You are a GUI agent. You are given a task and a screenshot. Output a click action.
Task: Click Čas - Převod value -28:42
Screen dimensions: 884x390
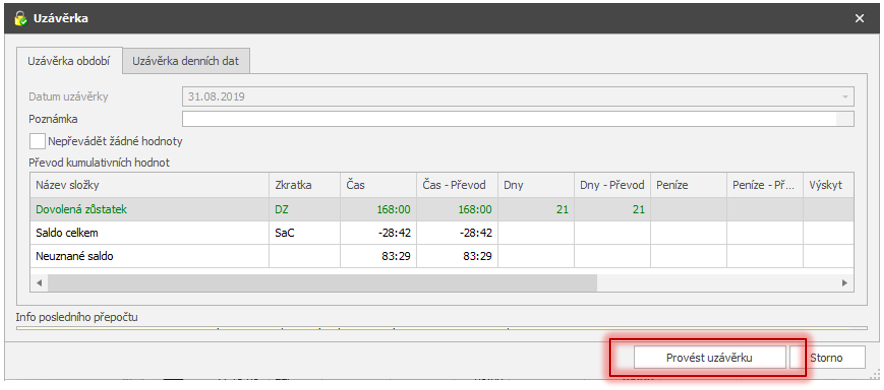coord(457,233)
